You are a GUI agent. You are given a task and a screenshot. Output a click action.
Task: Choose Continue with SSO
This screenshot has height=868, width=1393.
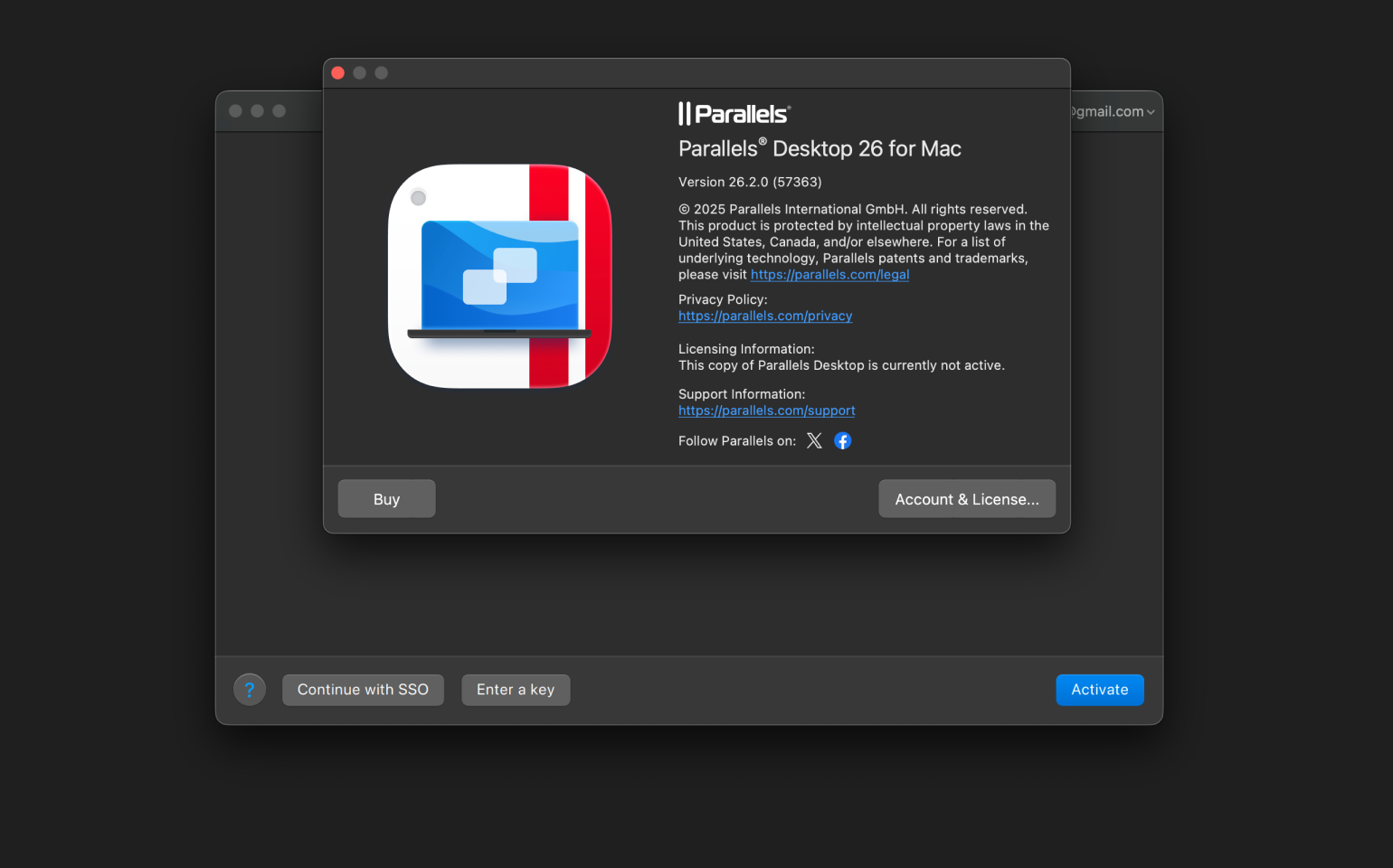tap(363, 690)
